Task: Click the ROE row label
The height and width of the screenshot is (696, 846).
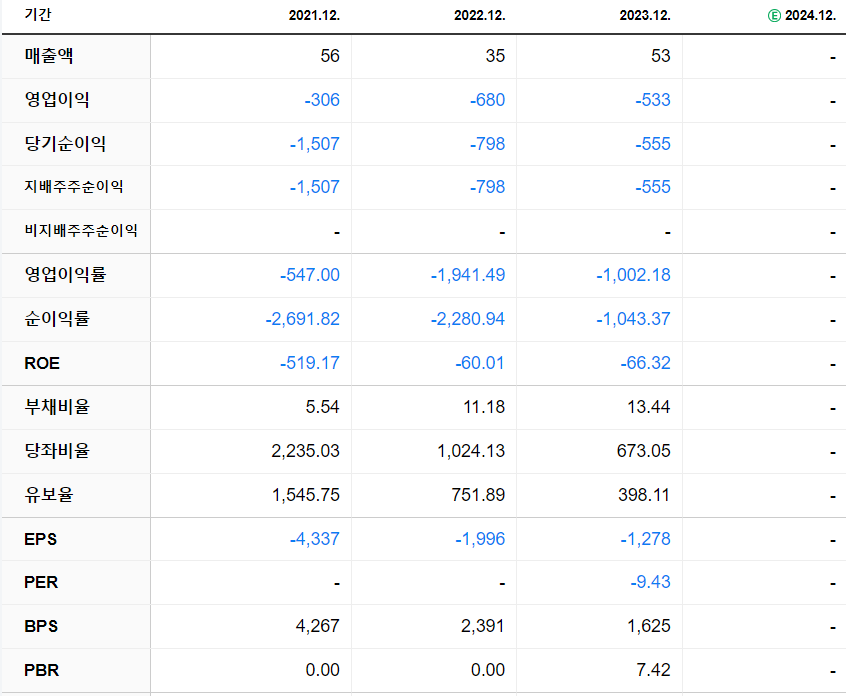Action: point(42,363)
